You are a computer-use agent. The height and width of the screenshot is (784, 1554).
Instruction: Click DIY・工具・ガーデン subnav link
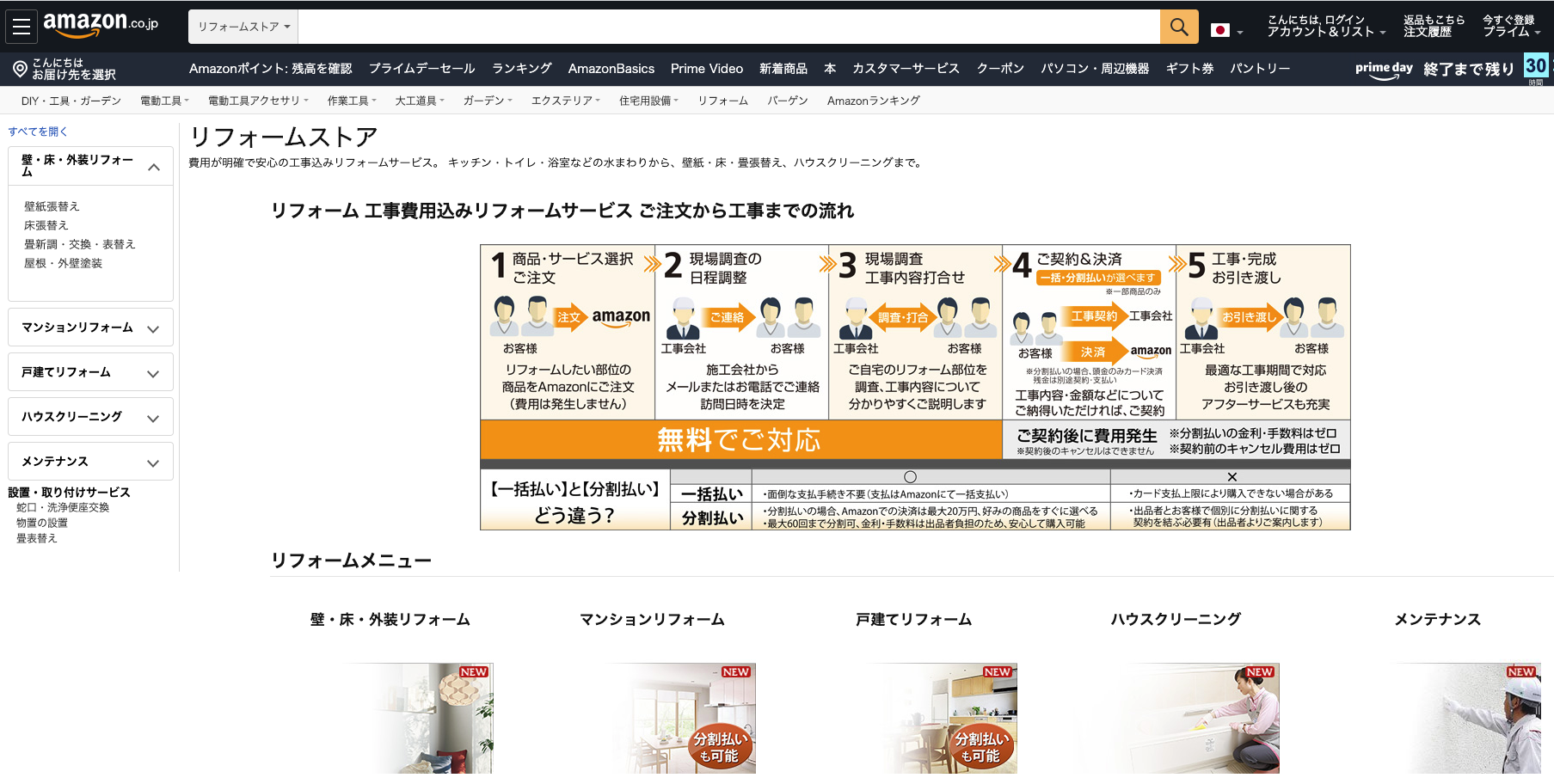pos(71,101)
